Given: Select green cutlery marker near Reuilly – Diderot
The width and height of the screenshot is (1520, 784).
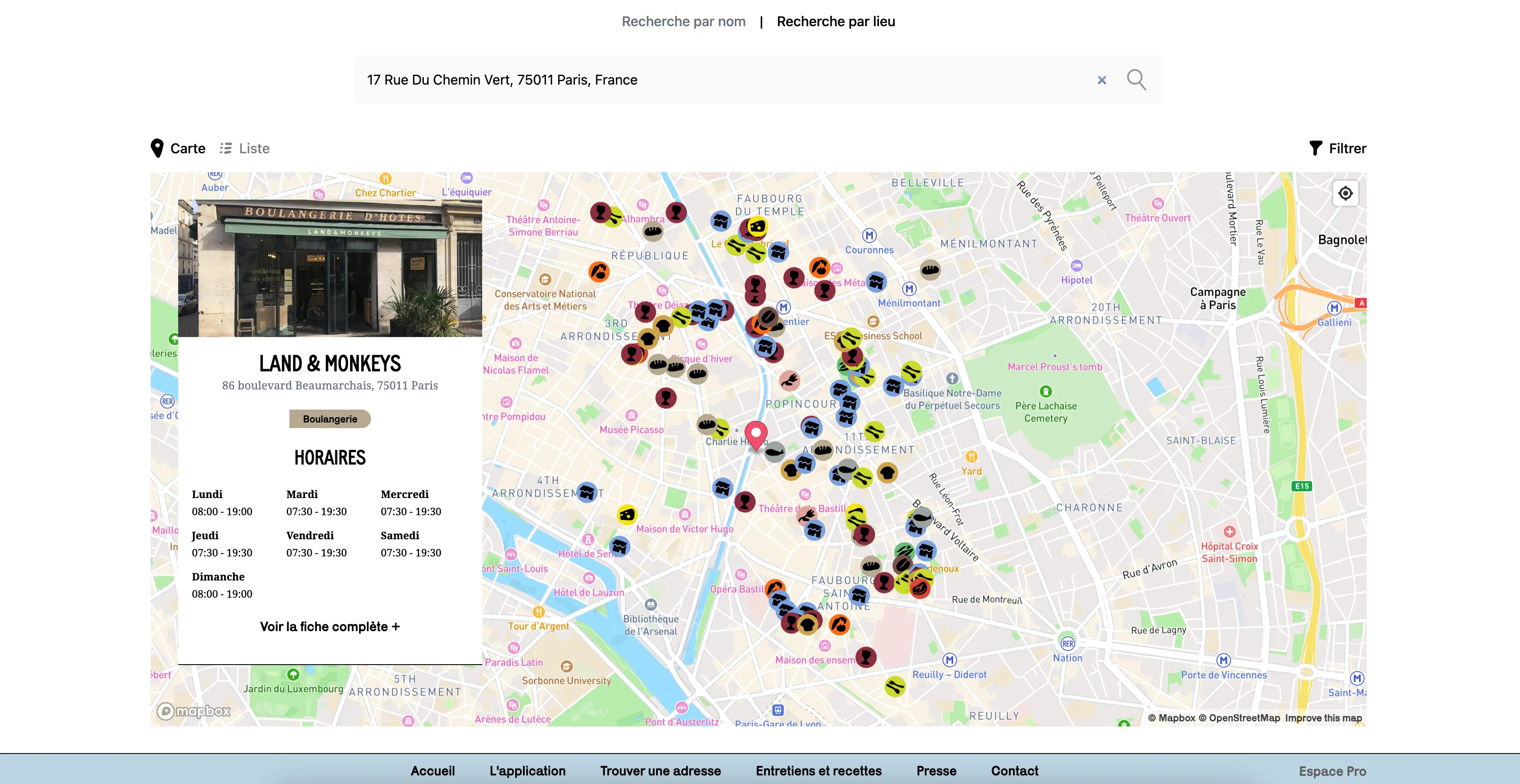Looking at the screenshot, I should [895, 687].
